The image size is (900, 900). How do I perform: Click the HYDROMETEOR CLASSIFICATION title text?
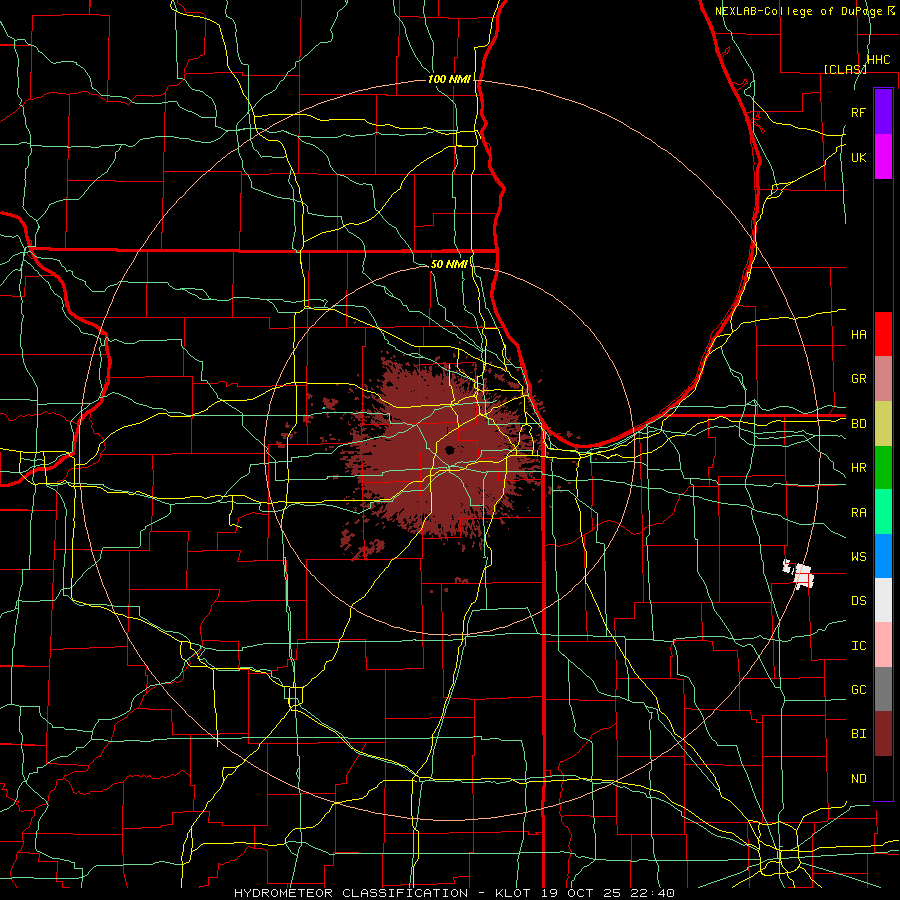tap(351, 893)
